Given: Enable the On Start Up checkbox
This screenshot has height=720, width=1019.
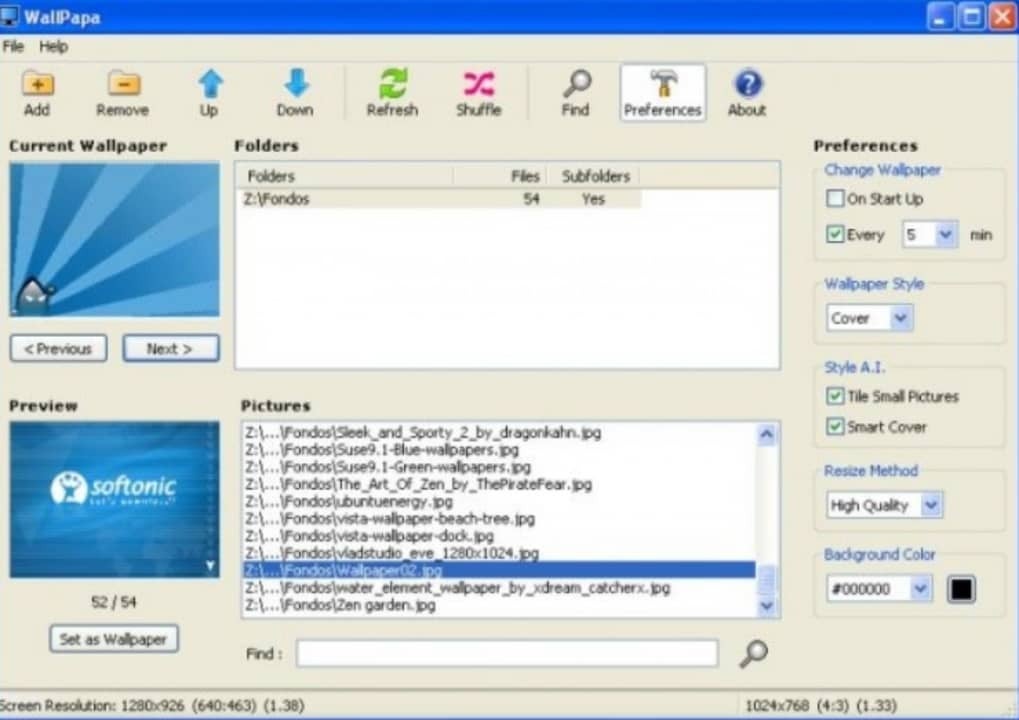Looking at the screenshot, I should 835,199.
